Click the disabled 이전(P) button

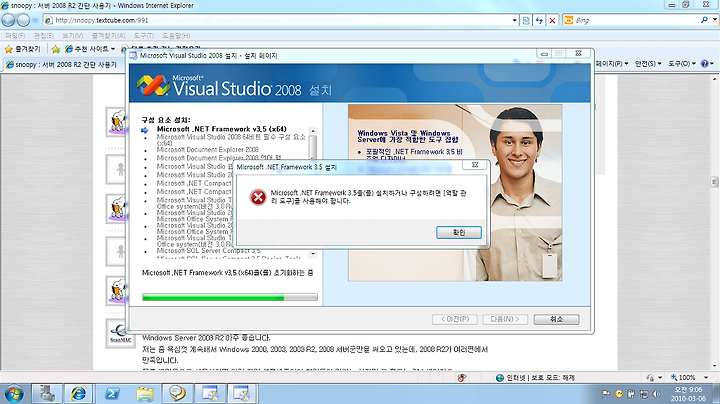(455, 319)
